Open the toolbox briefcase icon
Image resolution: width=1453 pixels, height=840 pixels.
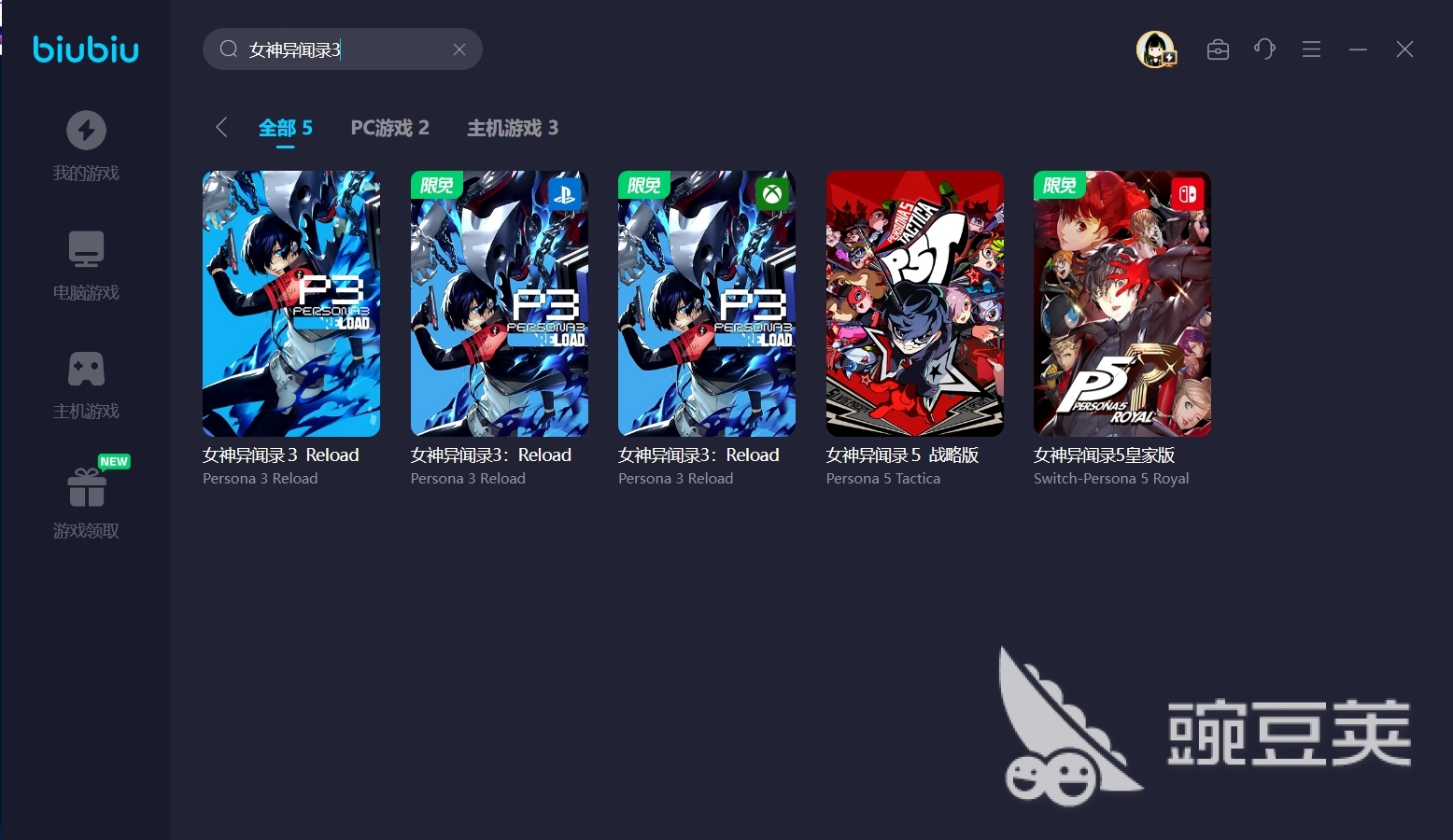1218,49
